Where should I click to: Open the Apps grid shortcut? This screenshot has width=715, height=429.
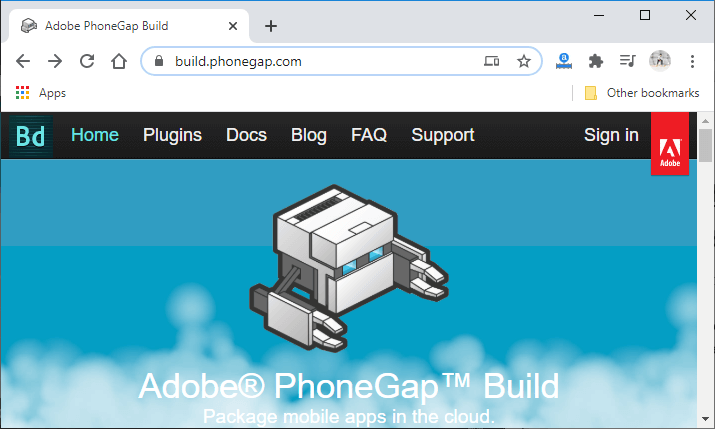tap(41, 93)
